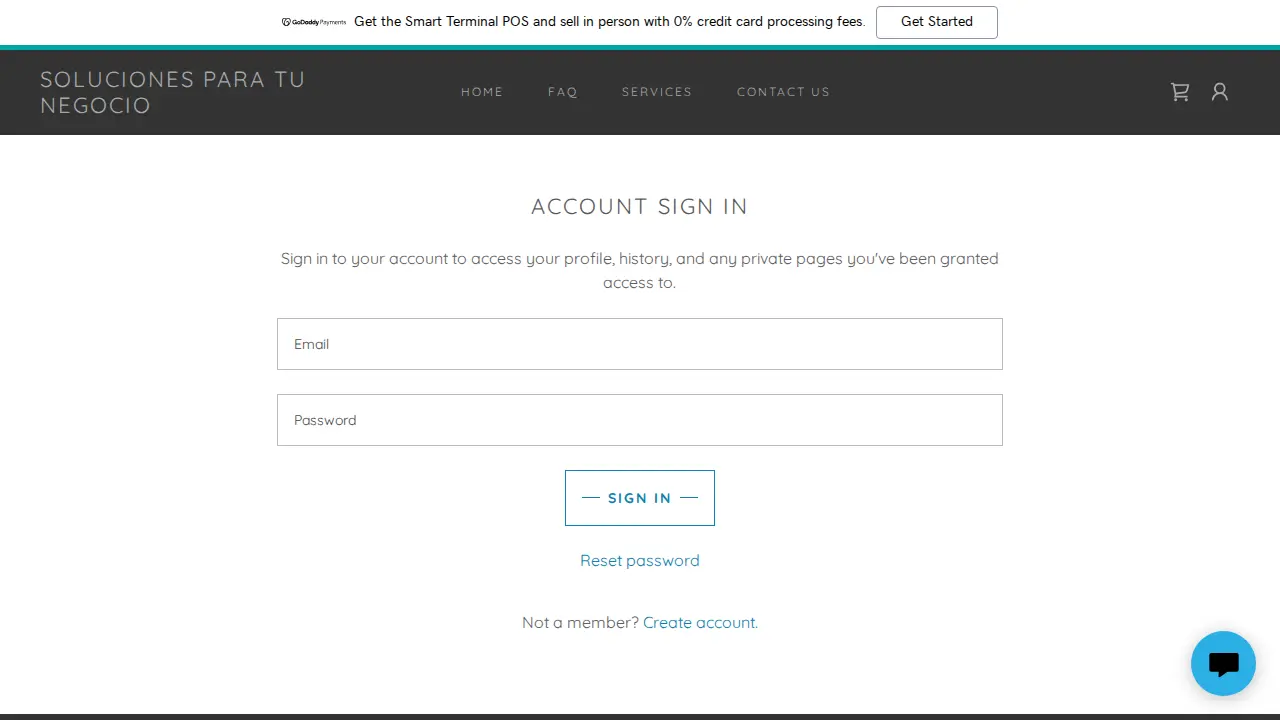Click the Create account link
1280x720 pixels.
(x=700, y=622)
